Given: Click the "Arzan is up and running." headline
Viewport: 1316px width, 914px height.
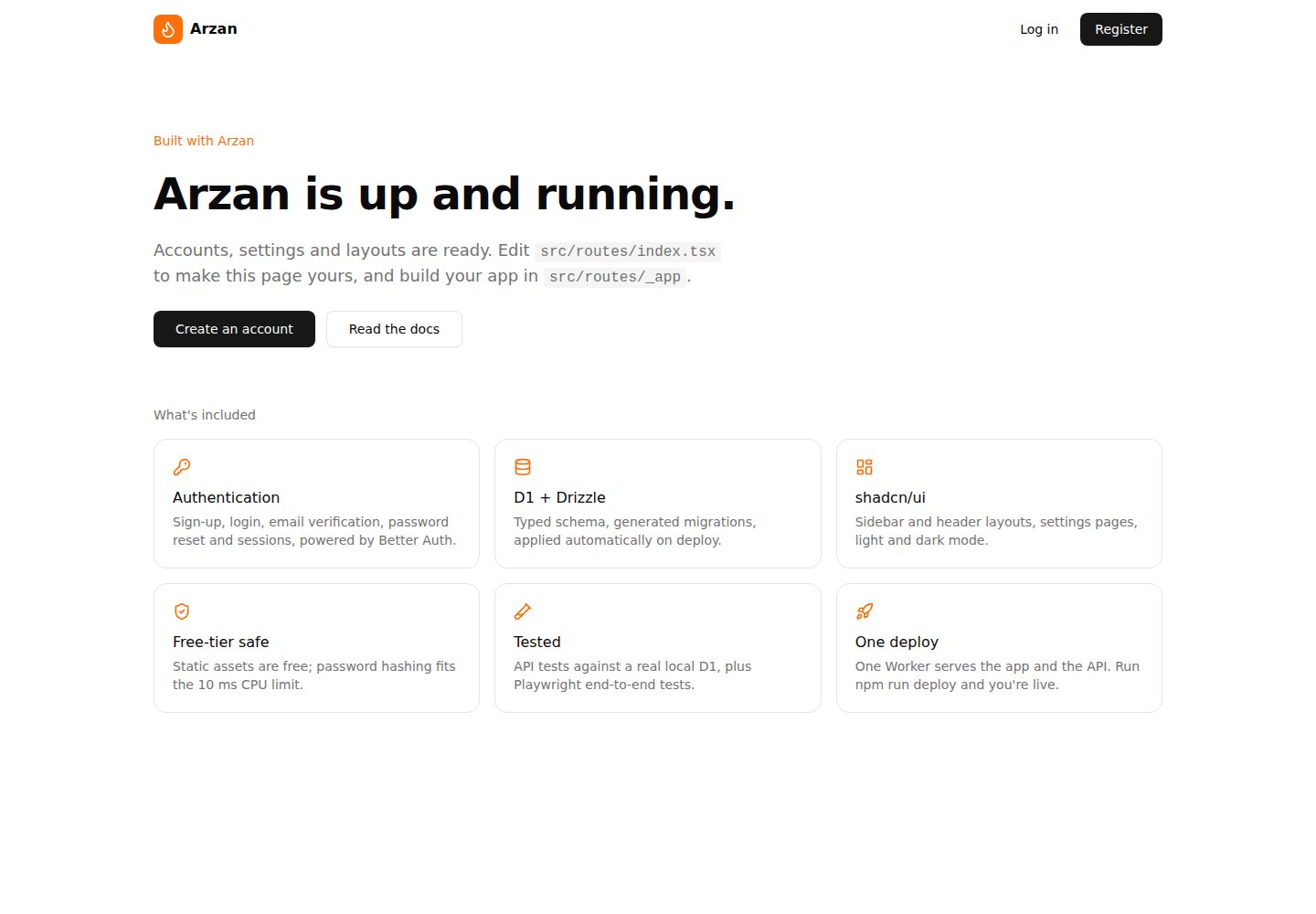Looking at the screenshot, I should [x=444, y=194].
